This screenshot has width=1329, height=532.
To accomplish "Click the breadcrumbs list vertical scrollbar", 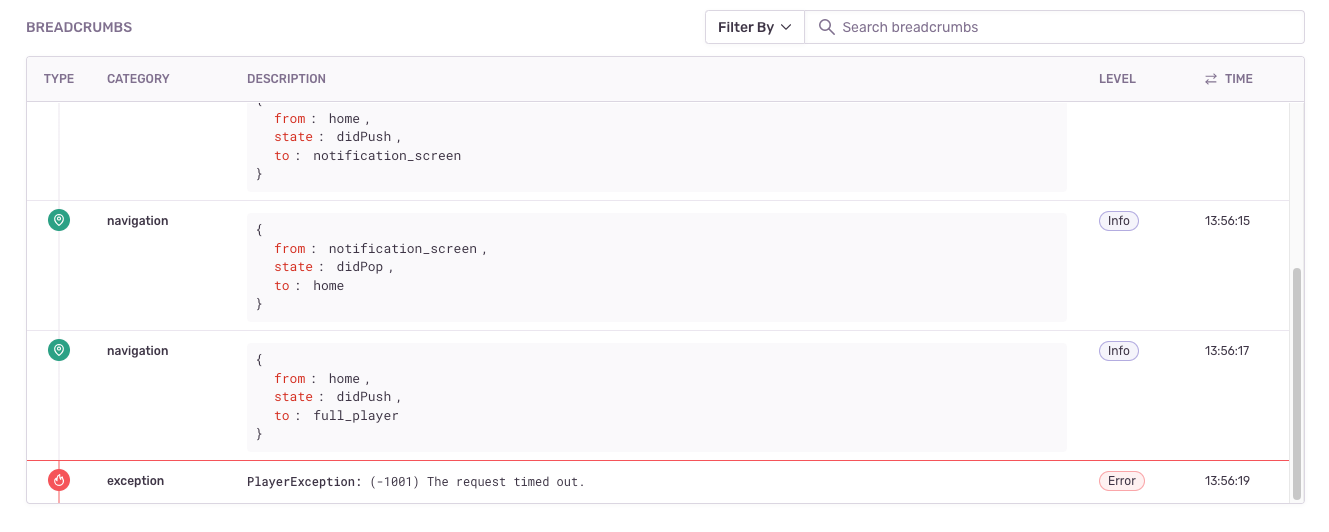I will click(x=1297, y=384).
